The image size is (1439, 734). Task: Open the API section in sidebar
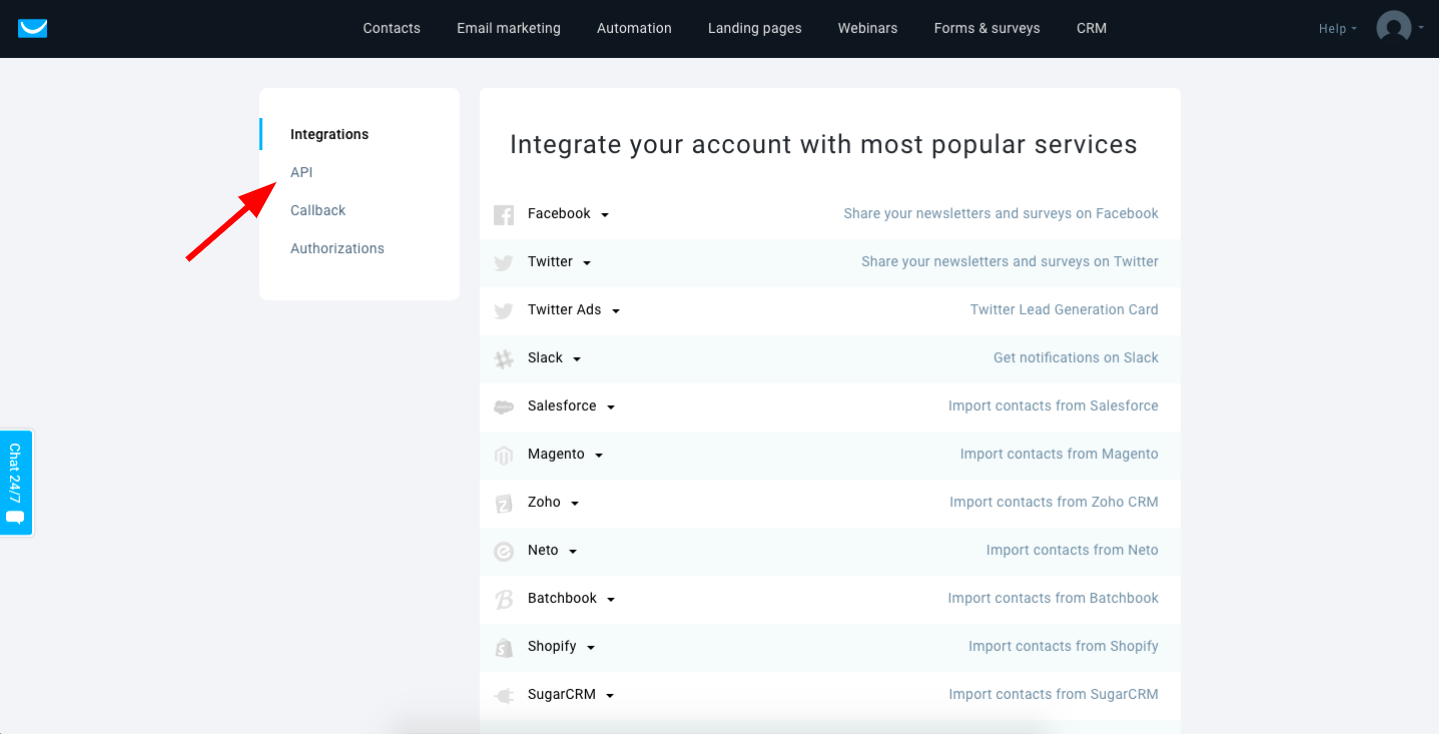[x=302, y=172]
